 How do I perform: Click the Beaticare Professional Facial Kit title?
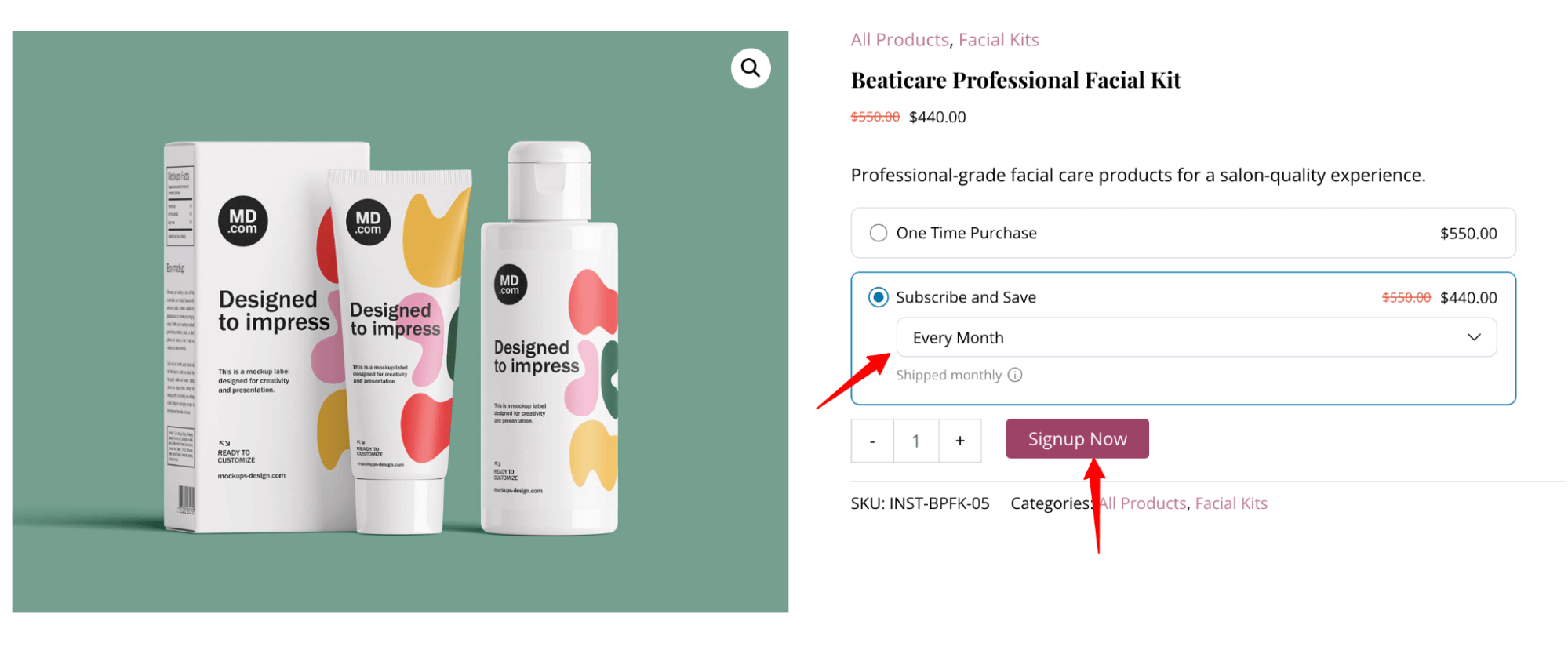pyautogui.click(x=1015, y=80)
